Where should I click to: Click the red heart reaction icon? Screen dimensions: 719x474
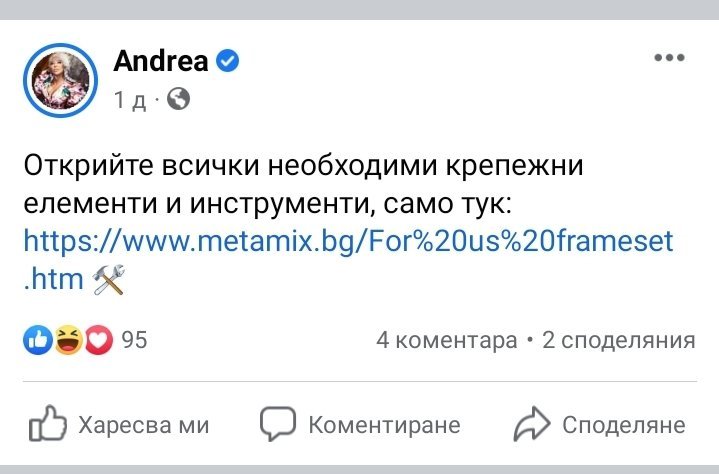[x=97, y=341]
